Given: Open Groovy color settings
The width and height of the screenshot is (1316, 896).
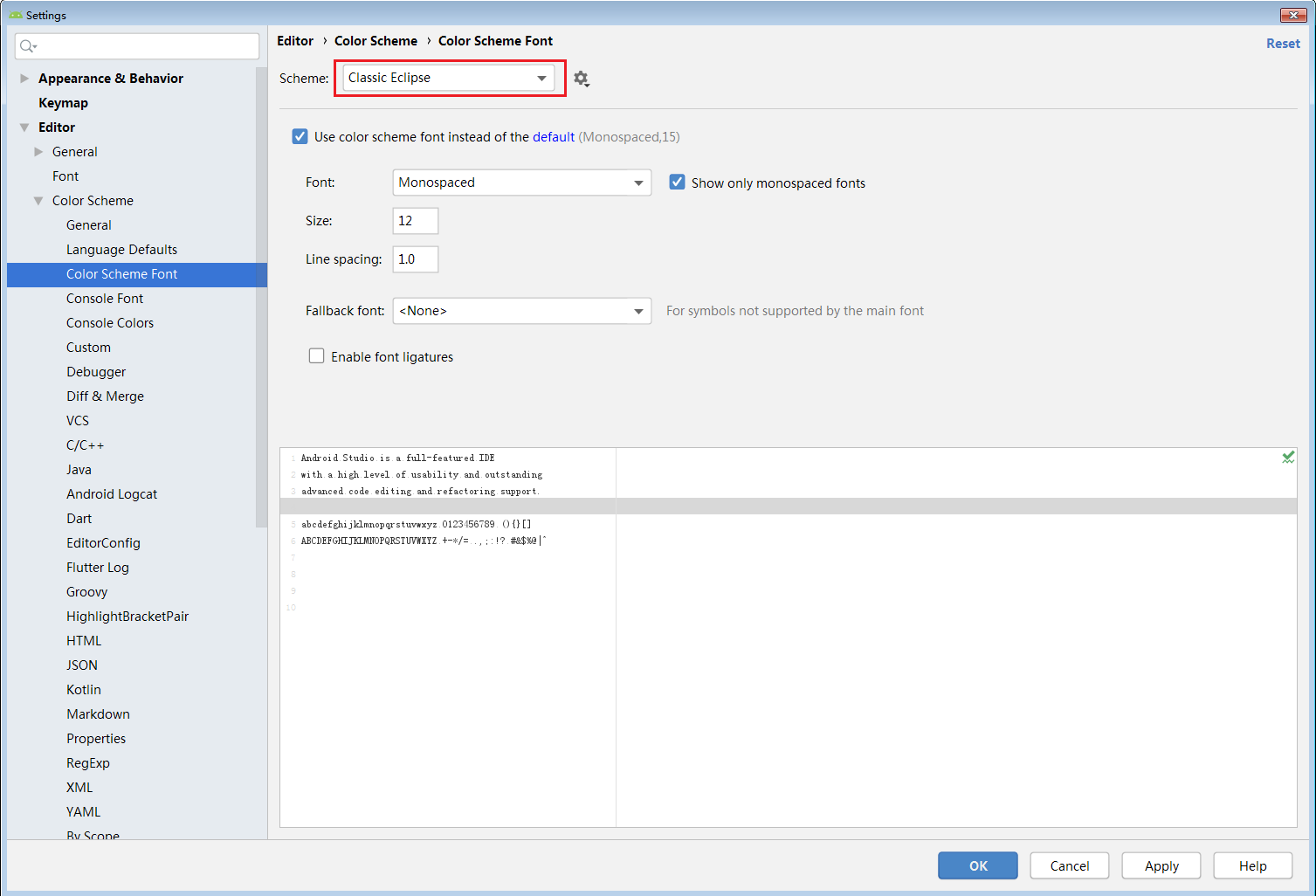Looking at the screenshot, I should click(87, 592).
